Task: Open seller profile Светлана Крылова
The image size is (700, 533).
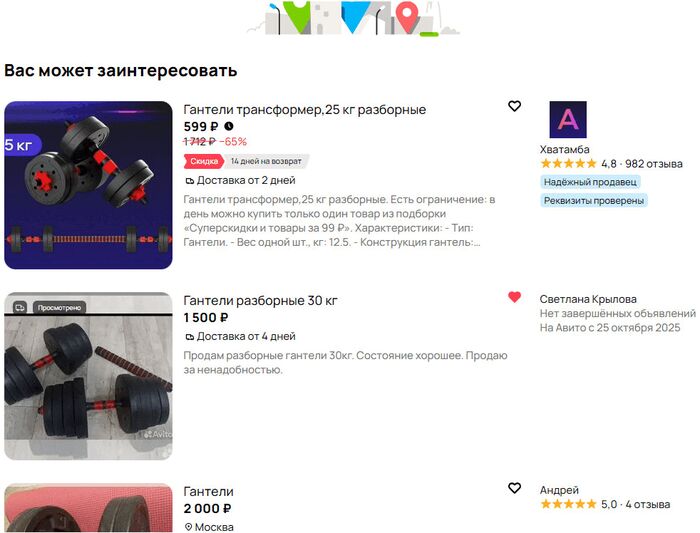Action: pos(588,299)
